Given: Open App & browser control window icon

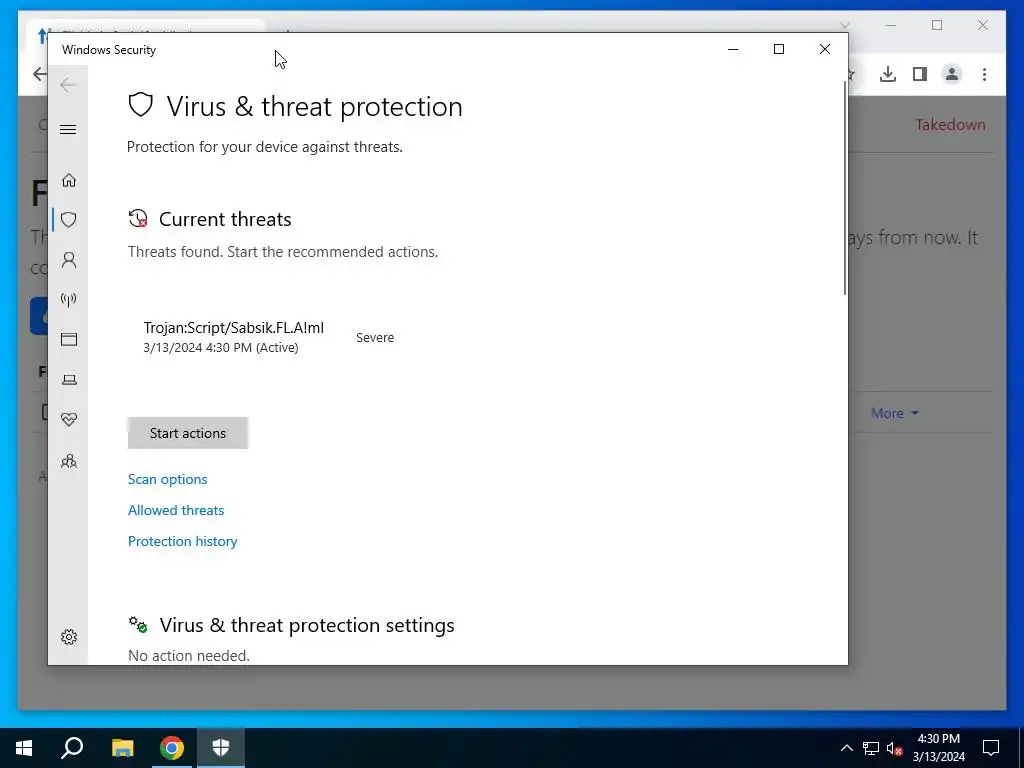Looking at the screenshot, I should (x=69, y=339).
